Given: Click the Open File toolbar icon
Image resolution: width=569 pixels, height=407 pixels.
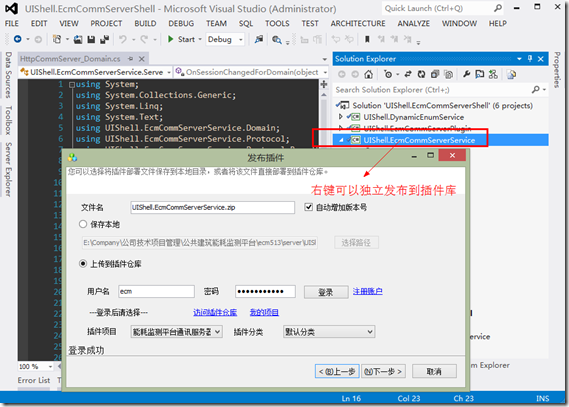Looking at the screenshot, I should coord(78,40).
